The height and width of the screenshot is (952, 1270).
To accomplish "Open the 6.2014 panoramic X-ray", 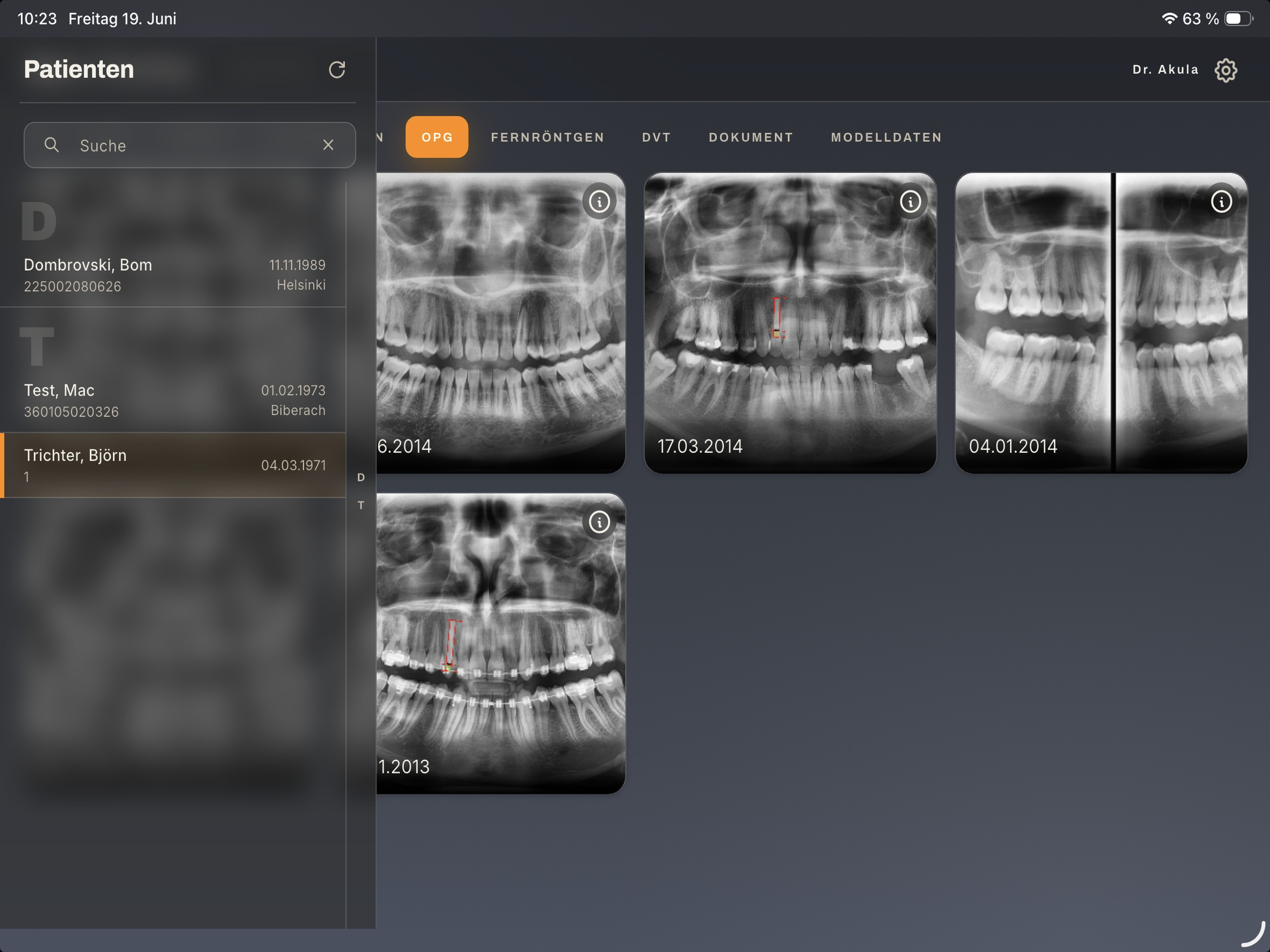I will (501, 323).
